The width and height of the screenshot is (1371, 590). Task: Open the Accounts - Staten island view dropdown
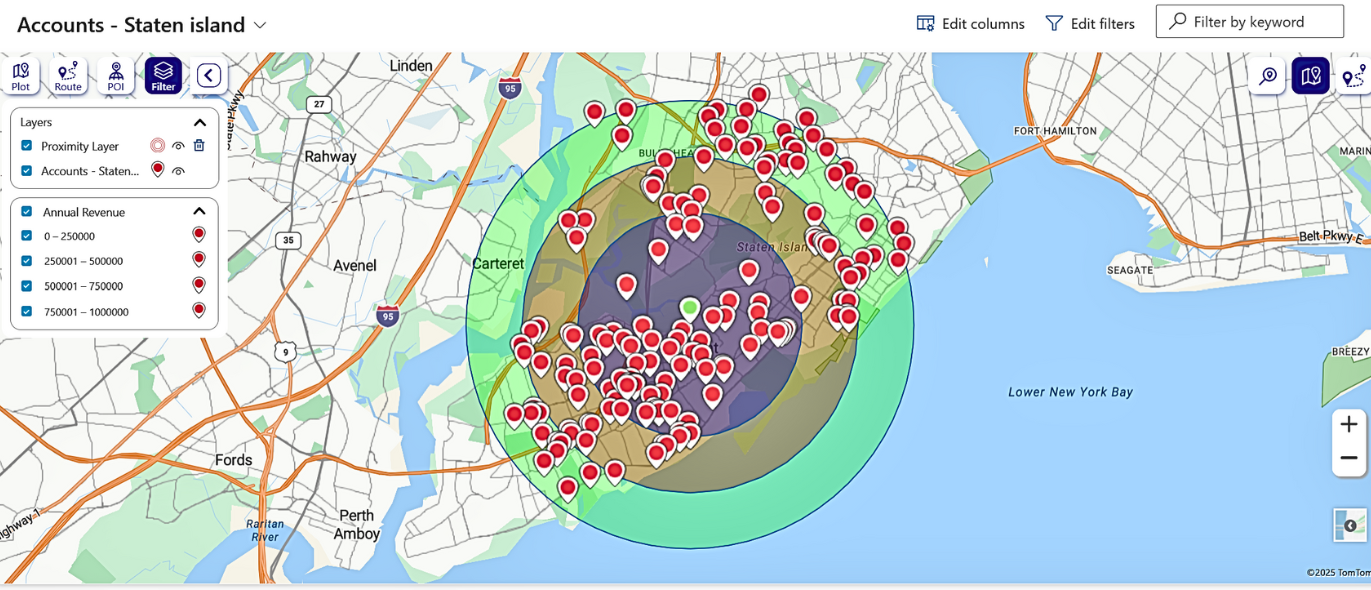coord(260,25)
